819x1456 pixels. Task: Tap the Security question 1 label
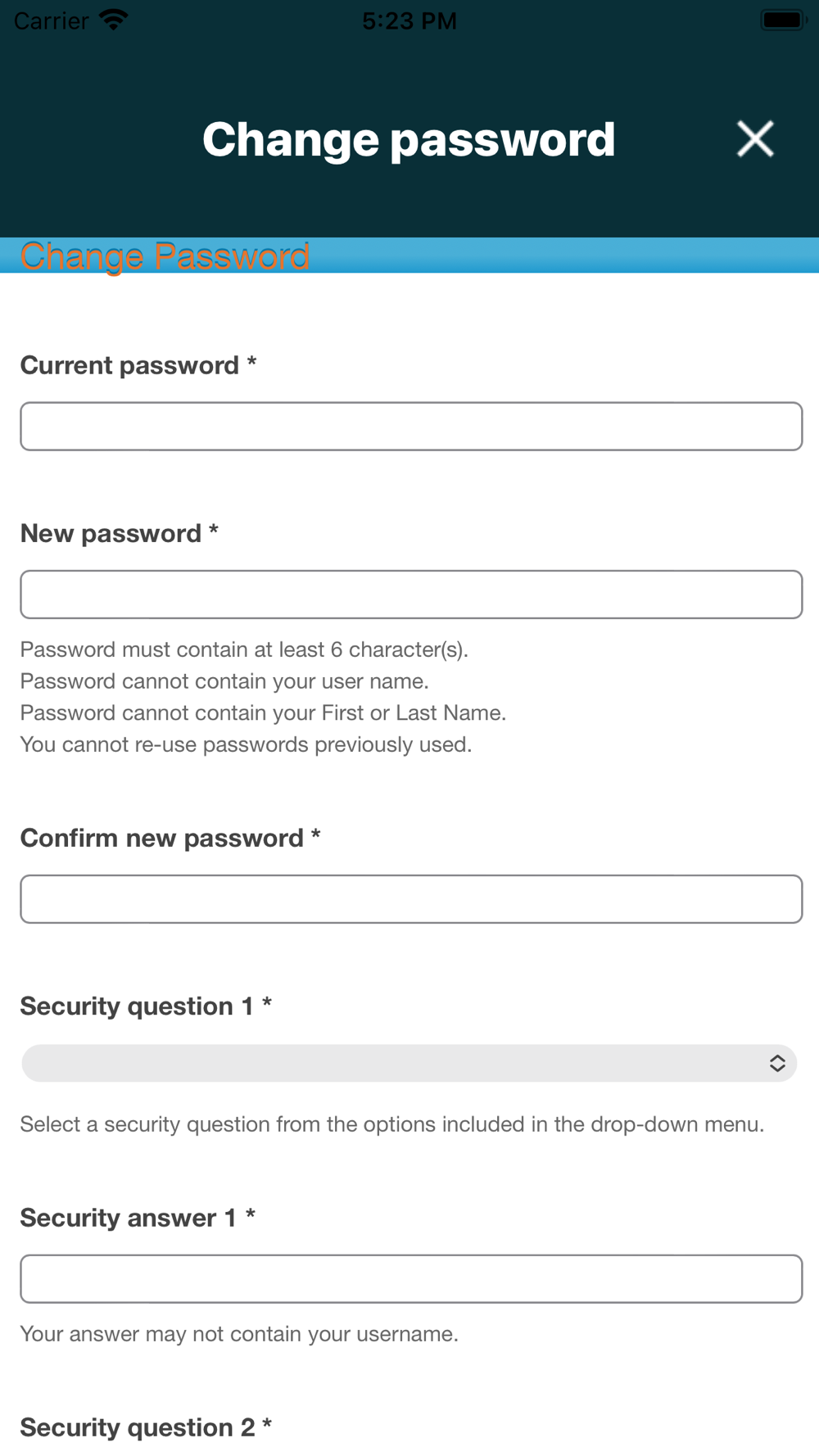pyautogui.click(x=146, y=1006)
